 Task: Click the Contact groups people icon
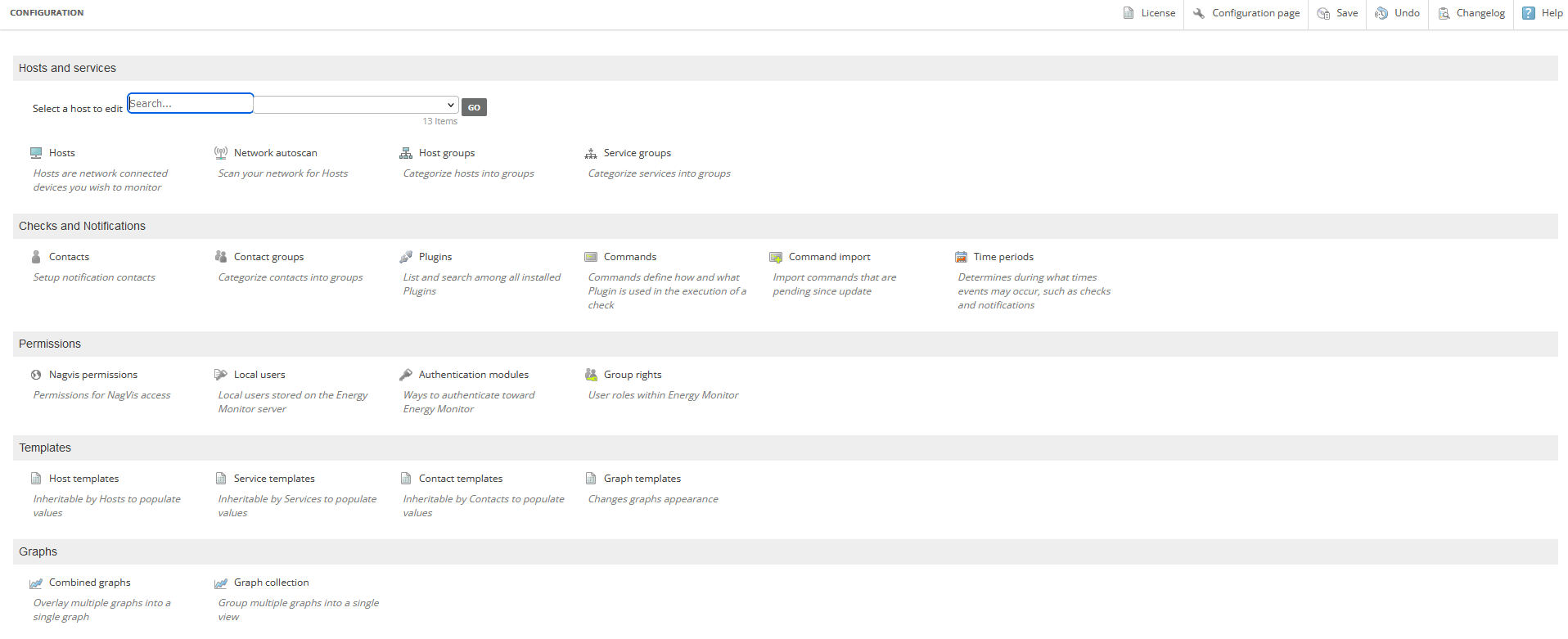tap(221, 257)
